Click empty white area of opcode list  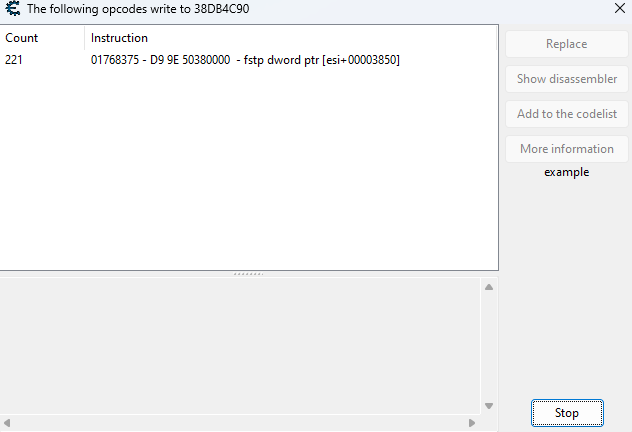[x=250, y=170]
